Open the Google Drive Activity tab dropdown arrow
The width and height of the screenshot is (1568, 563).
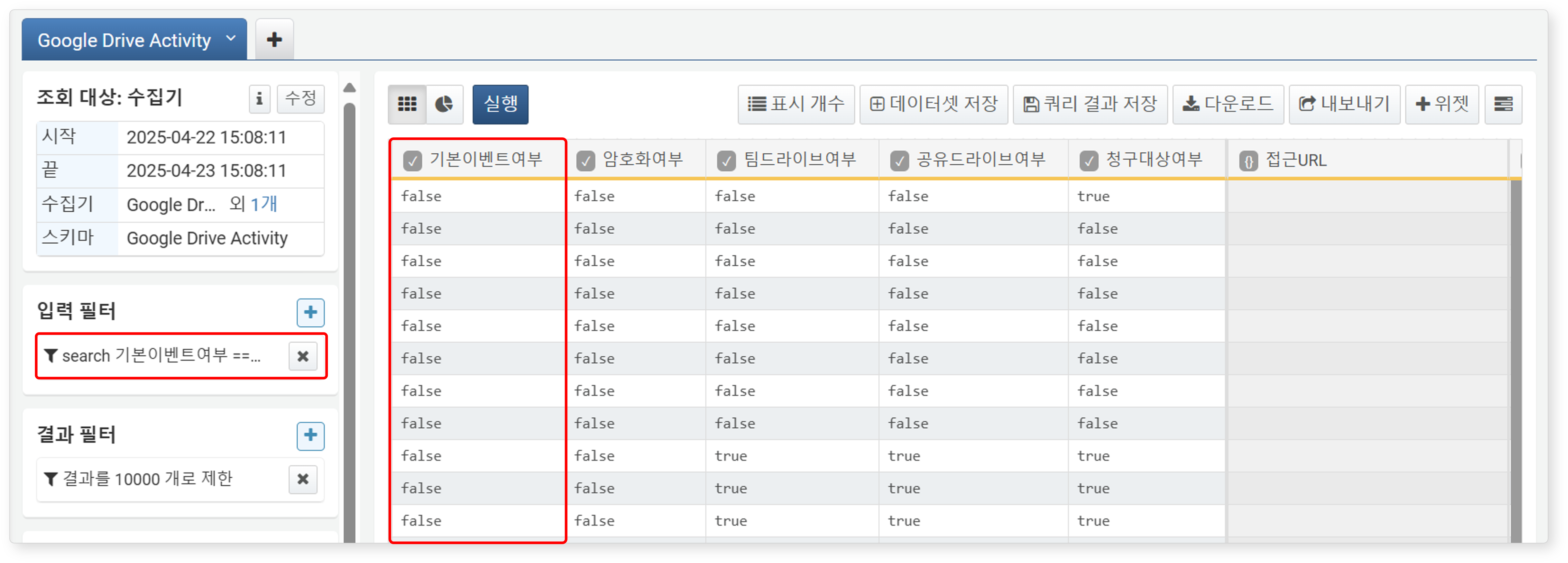click(231, 38)
